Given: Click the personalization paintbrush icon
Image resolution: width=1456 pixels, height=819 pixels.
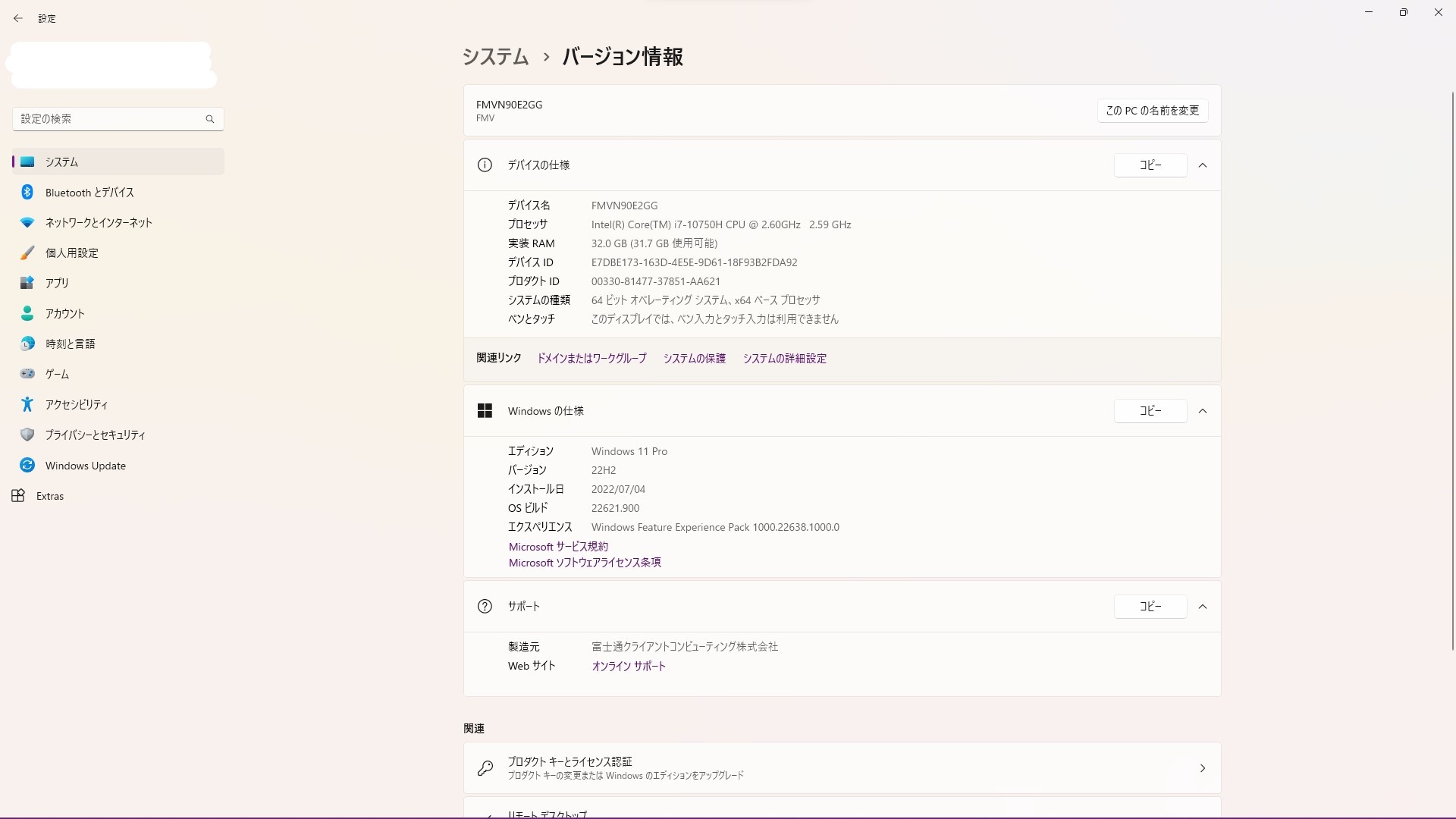Looking at the screenshot, I should pyautogui.click(x=27, y=253).
